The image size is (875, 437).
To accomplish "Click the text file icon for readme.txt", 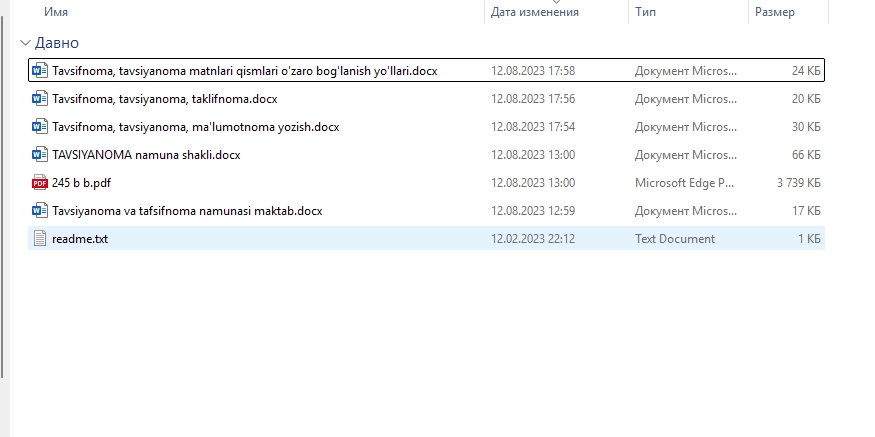I will [x=40, y=239].
